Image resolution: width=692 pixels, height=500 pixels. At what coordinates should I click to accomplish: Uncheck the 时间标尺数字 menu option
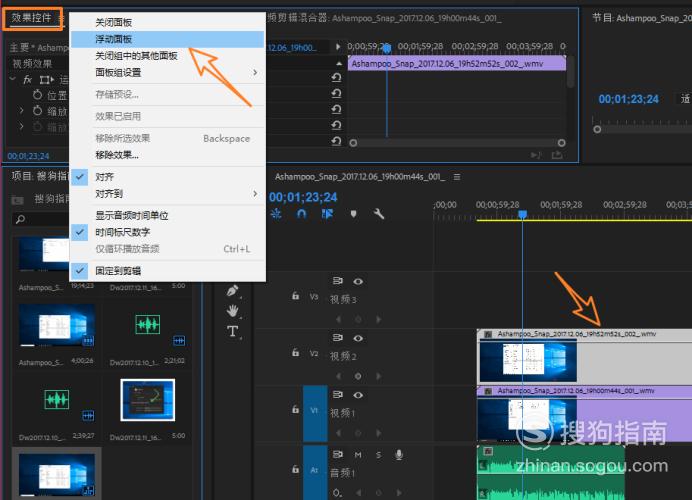(x=123, y=232)
